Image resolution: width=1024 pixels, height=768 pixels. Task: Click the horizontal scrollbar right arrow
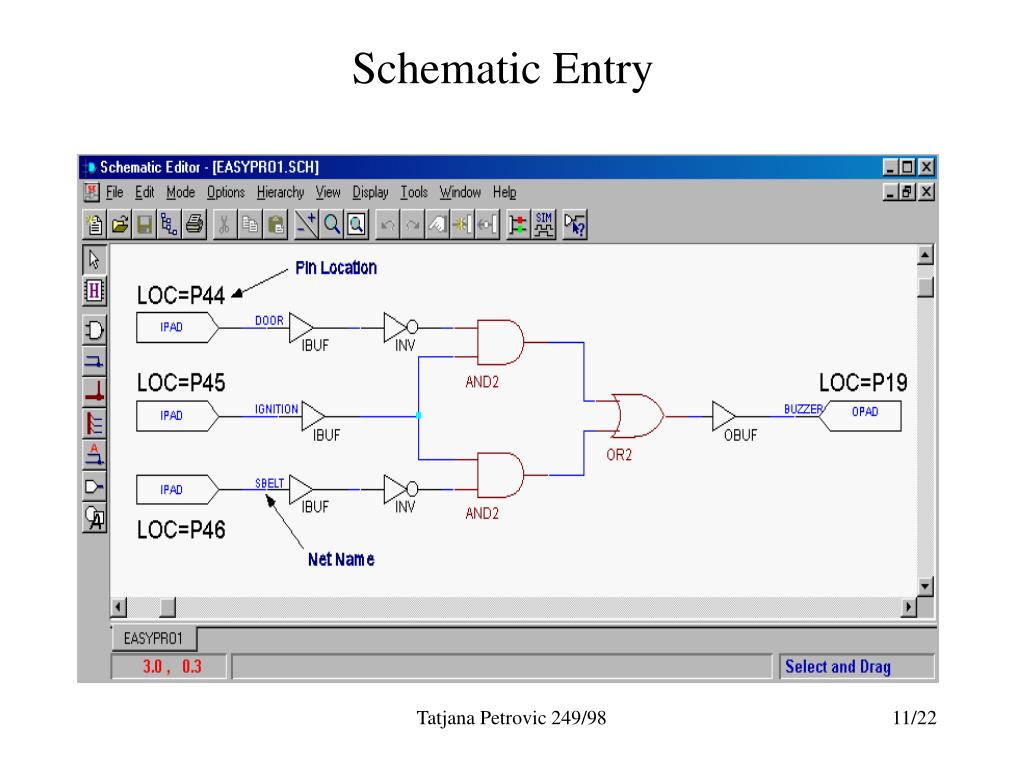tap(909, 607)
